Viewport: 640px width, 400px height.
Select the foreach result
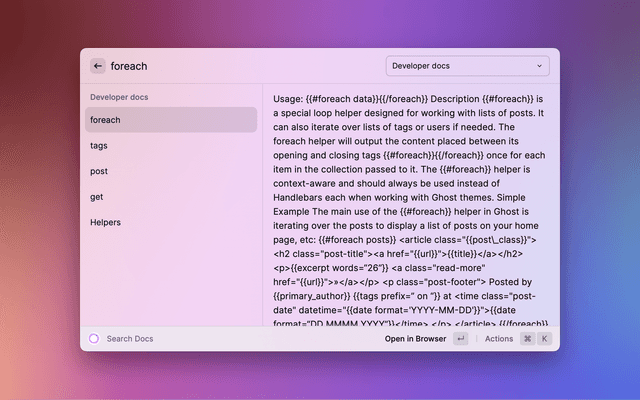pos(168,120)
